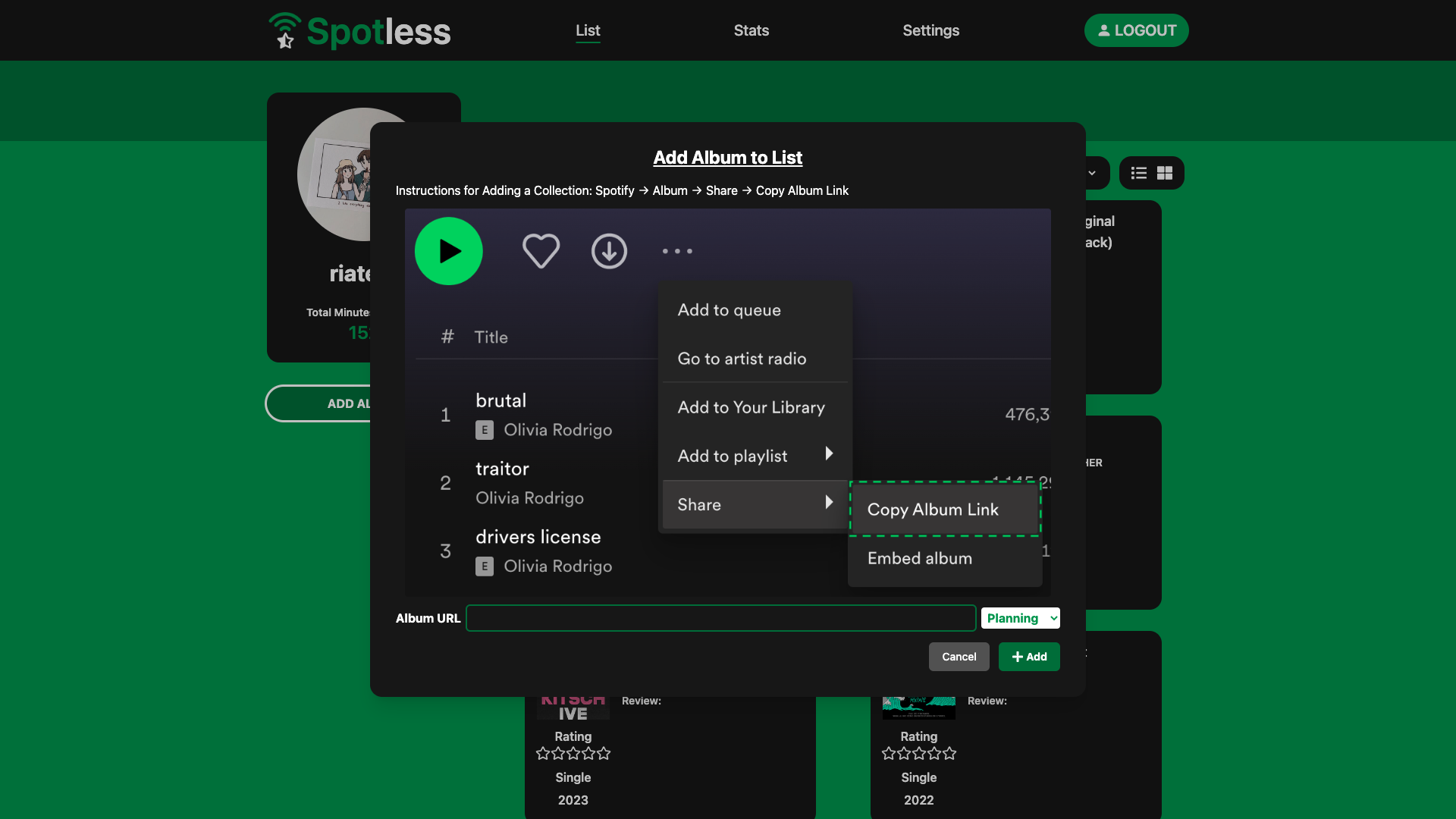
Task: Click the Add button
Action: pyautogui.click(x=1028, y=657)
